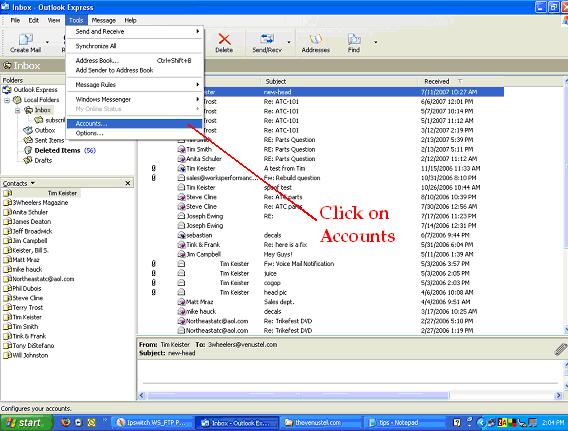568x431 pixels.
Task: Click the Find toolbar icon
Action: point(354,43)
